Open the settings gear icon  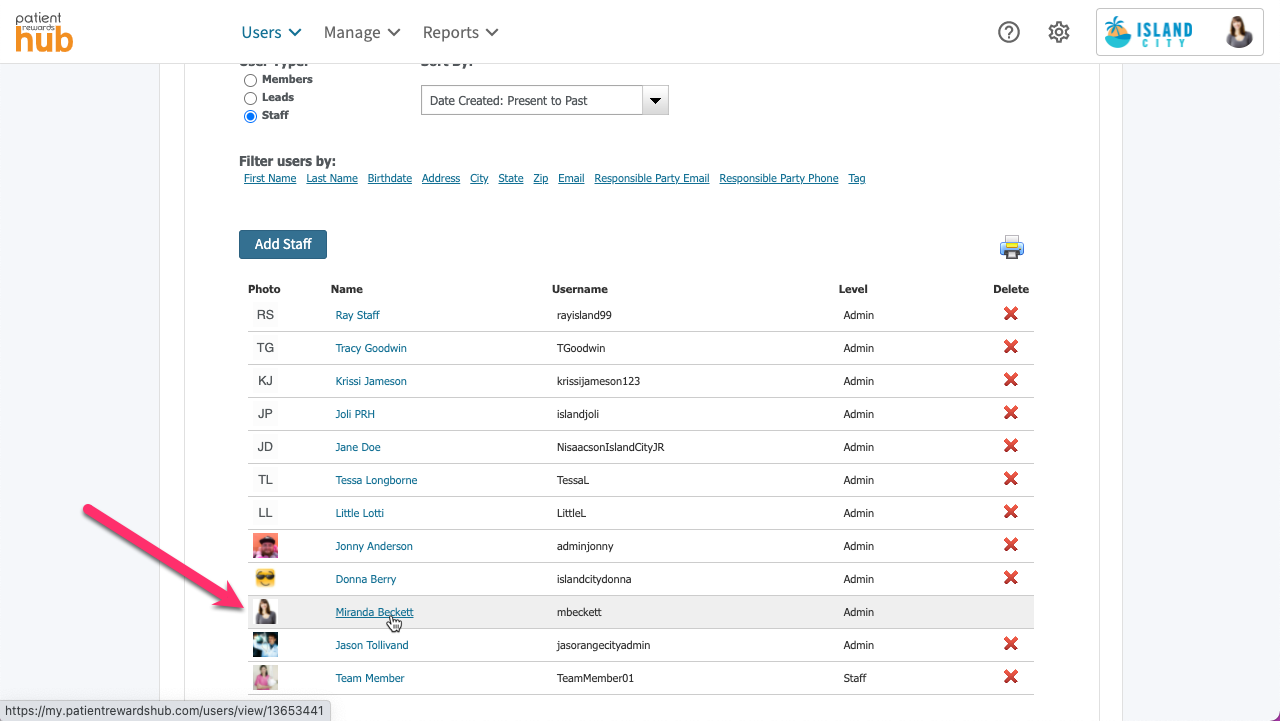(x=1059, y=32)
